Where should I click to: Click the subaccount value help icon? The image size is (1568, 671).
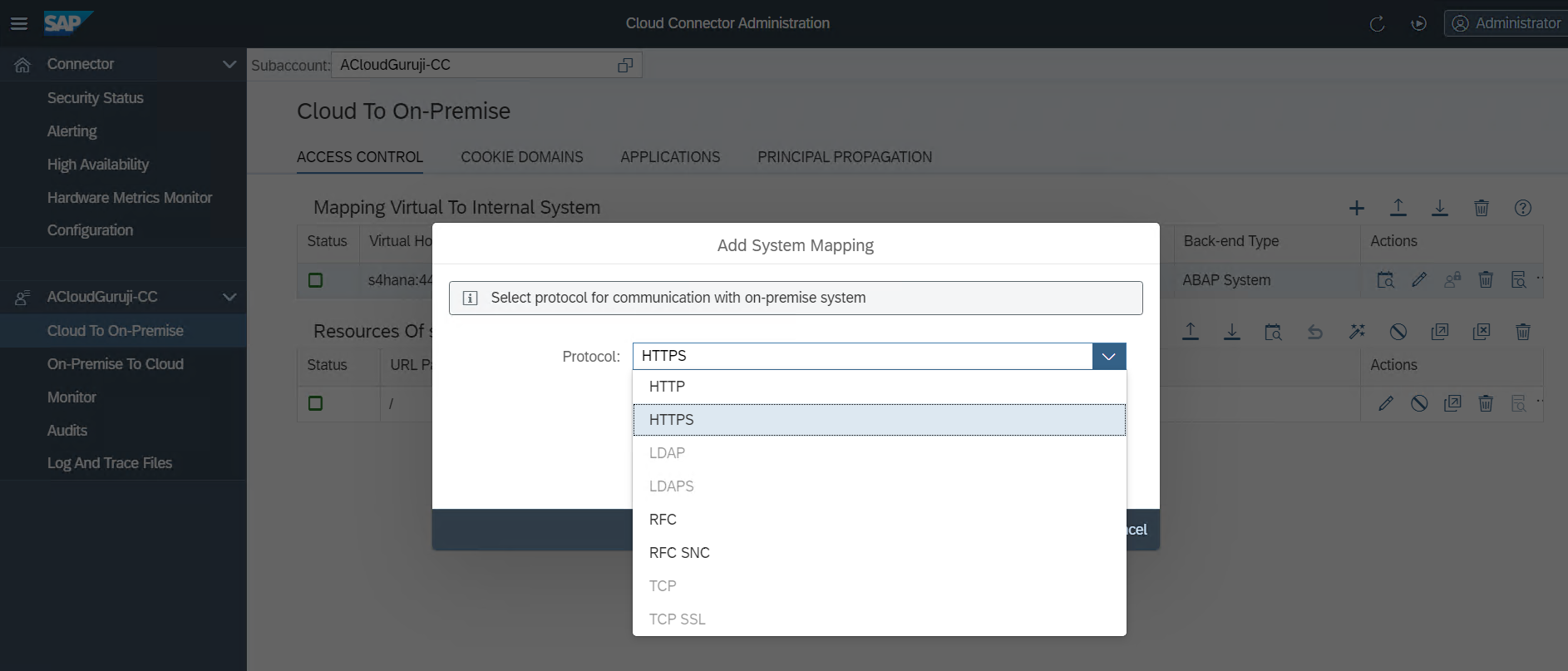(625, 65)
